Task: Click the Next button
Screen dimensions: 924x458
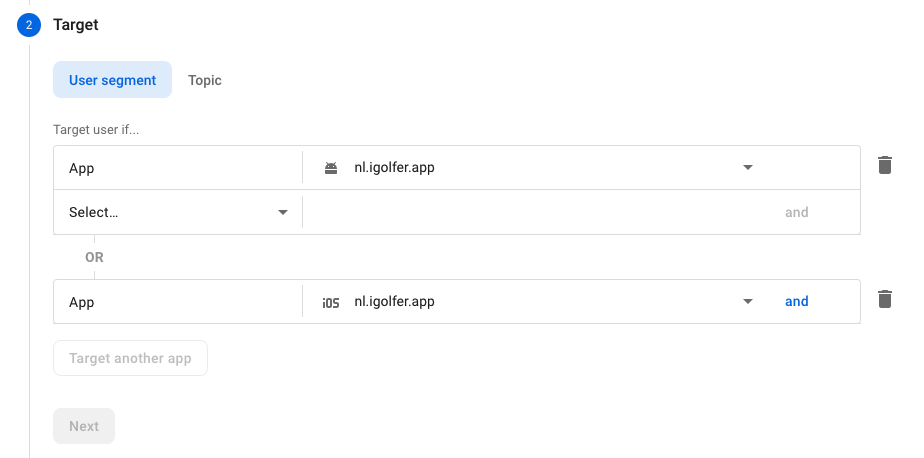Action: [84, 426]
